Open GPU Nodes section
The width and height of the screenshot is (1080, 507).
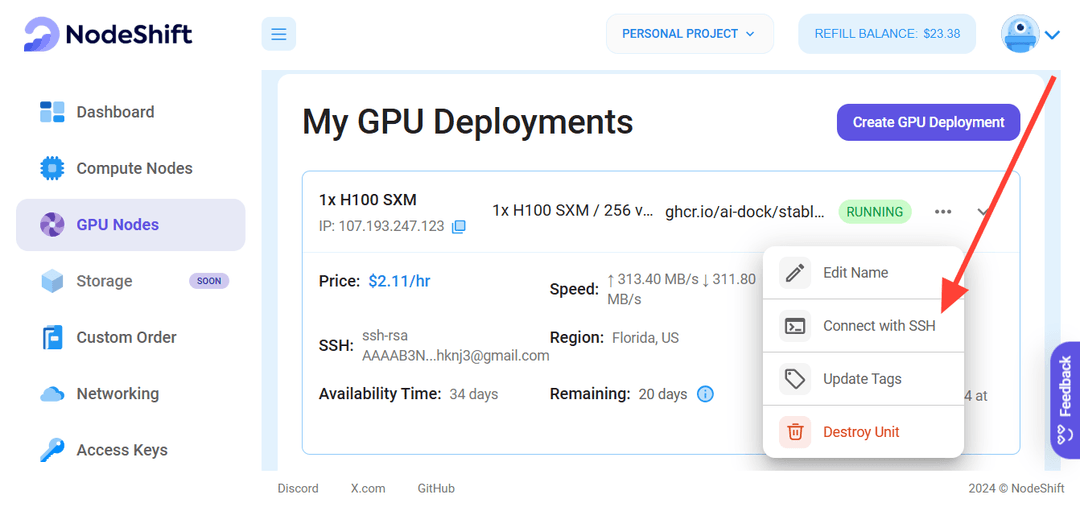pyautogui.click(x=131, y=225)
